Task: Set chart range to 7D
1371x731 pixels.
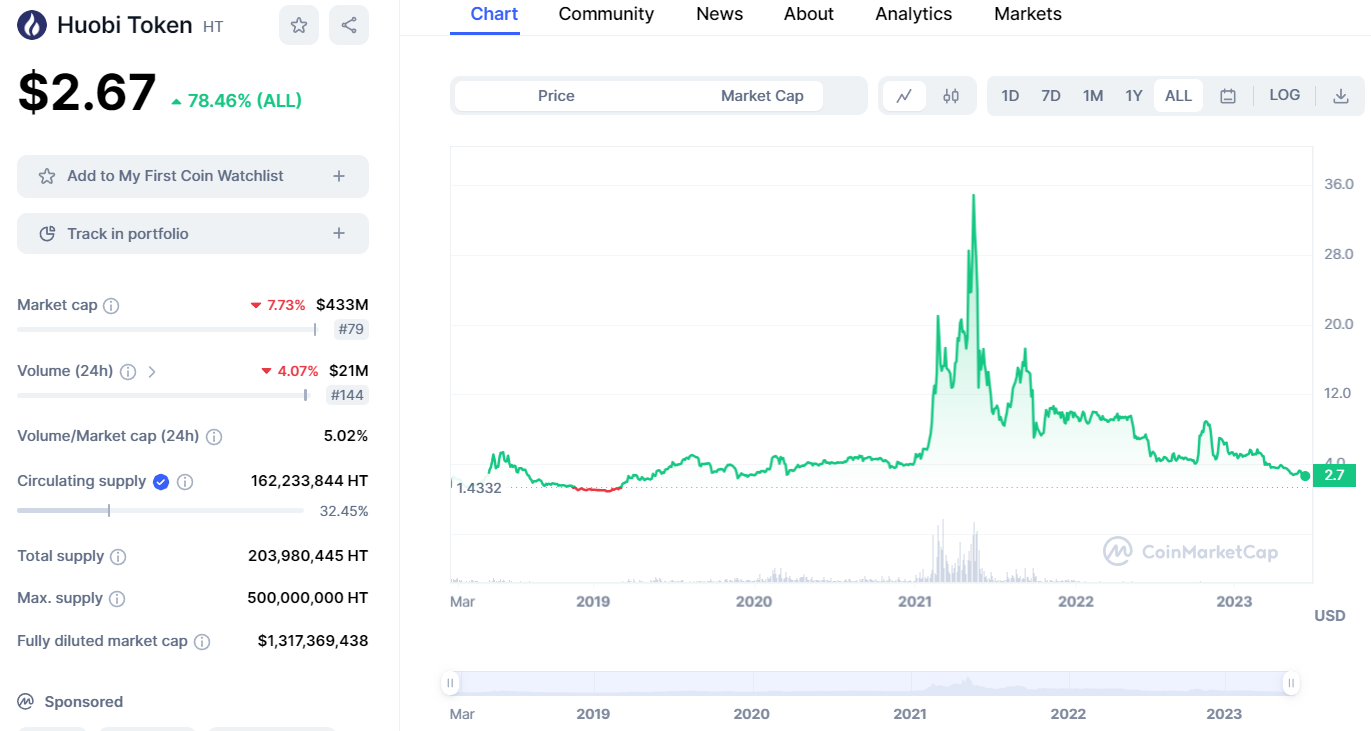Action: tap(1051, 96)
